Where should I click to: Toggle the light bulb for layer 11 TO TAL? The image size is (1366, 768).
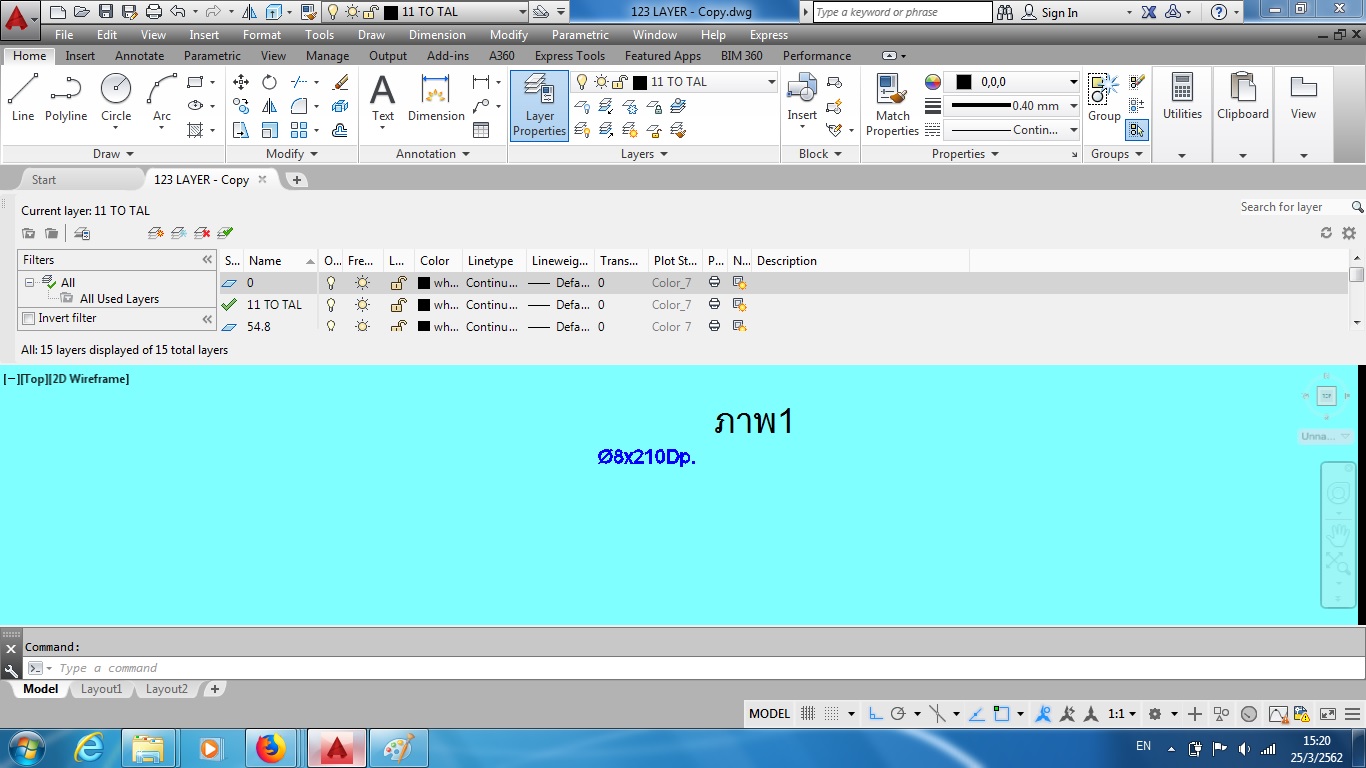click(x=331, y=305)
